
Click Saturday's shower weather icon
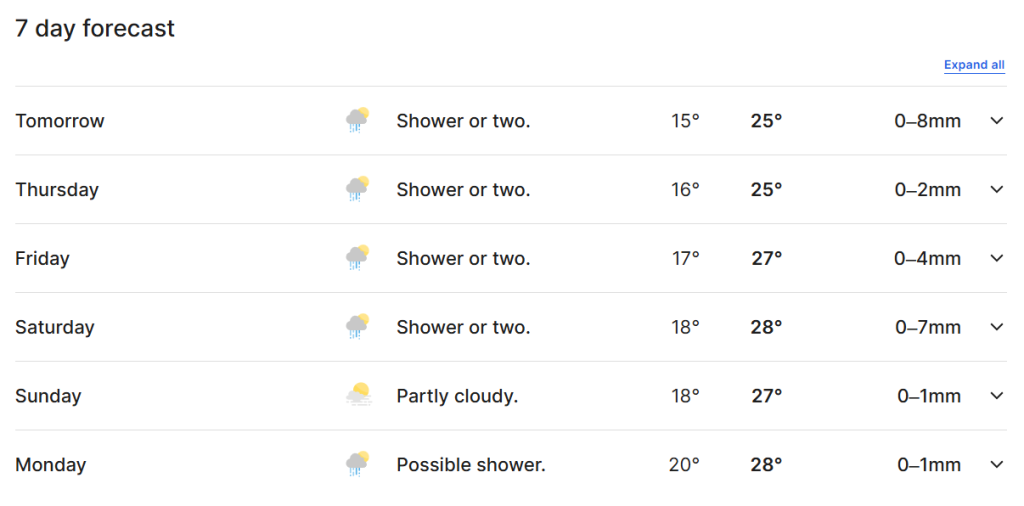tap(357, 327)
